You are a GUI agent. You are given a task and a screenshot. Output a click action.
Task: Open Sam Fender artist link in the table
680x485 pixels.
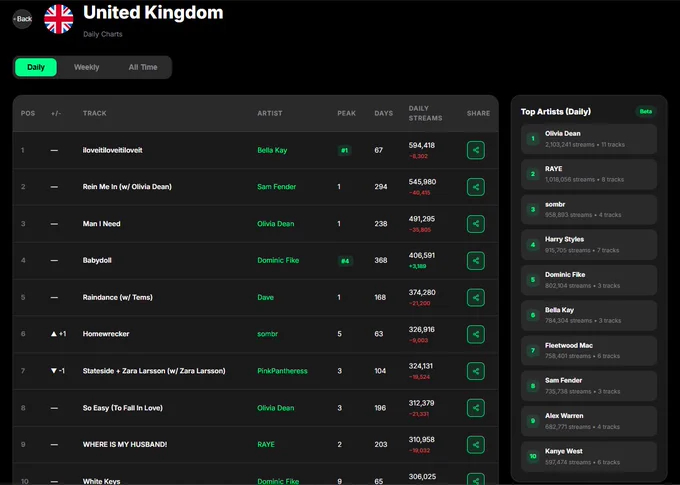tap(276, 187)
